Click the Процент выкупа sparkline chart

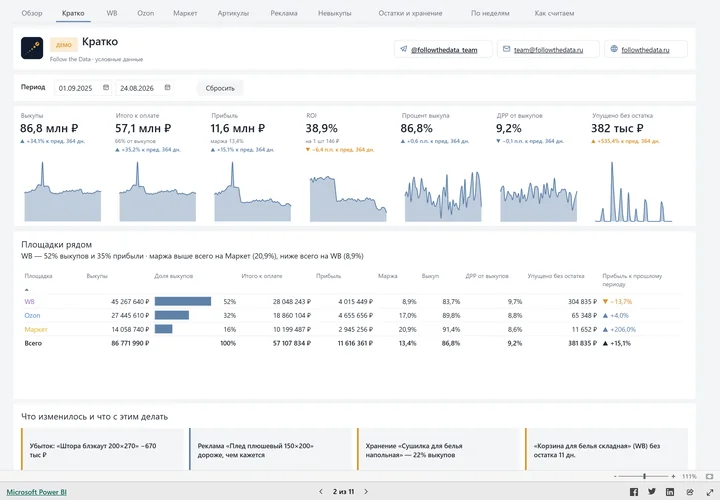click(443, 197)
